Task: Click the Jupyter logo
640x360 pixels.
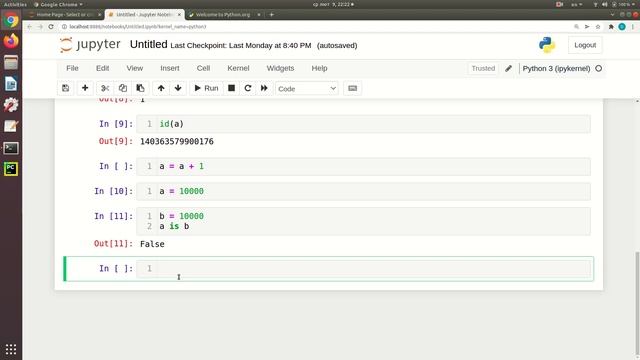Action: 90,44
